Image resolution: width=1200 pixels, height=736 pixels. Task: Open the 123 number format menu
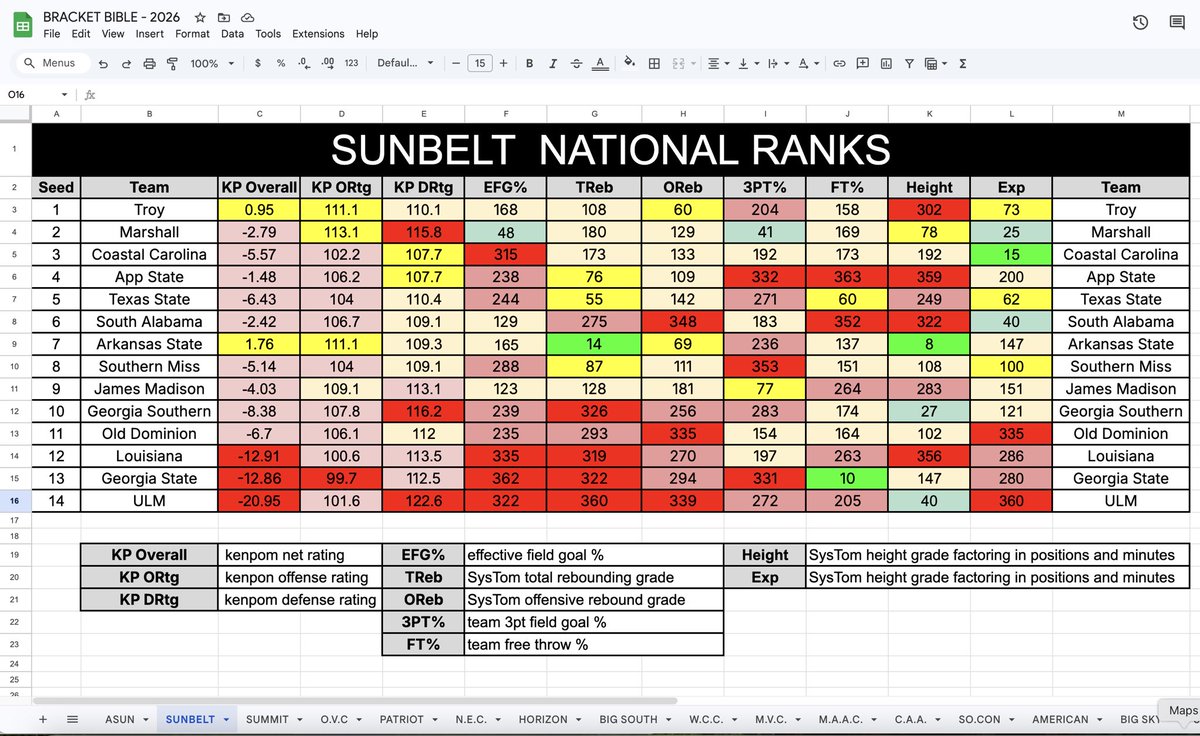click(x=351, y=63)
